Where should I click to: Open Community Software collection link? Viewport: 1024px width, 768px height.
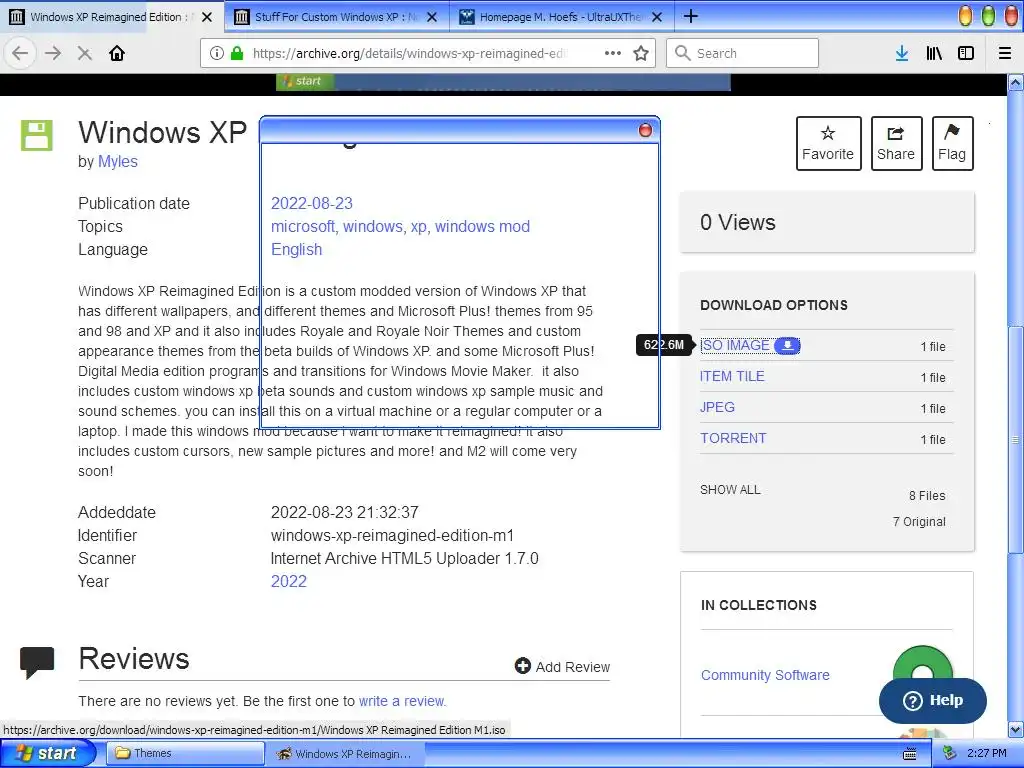tap(765, 675)
